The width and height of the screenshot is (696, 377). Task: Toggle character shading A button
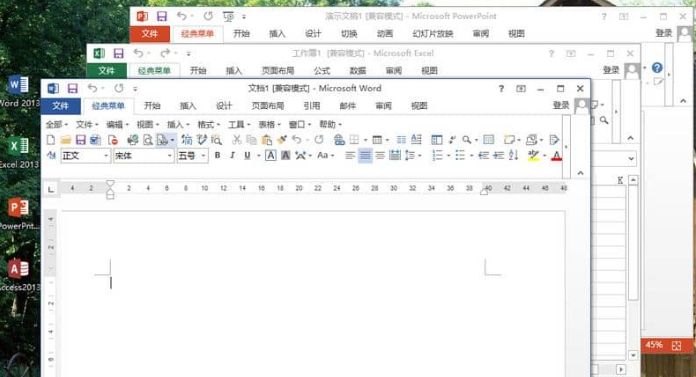click(285, 155)
